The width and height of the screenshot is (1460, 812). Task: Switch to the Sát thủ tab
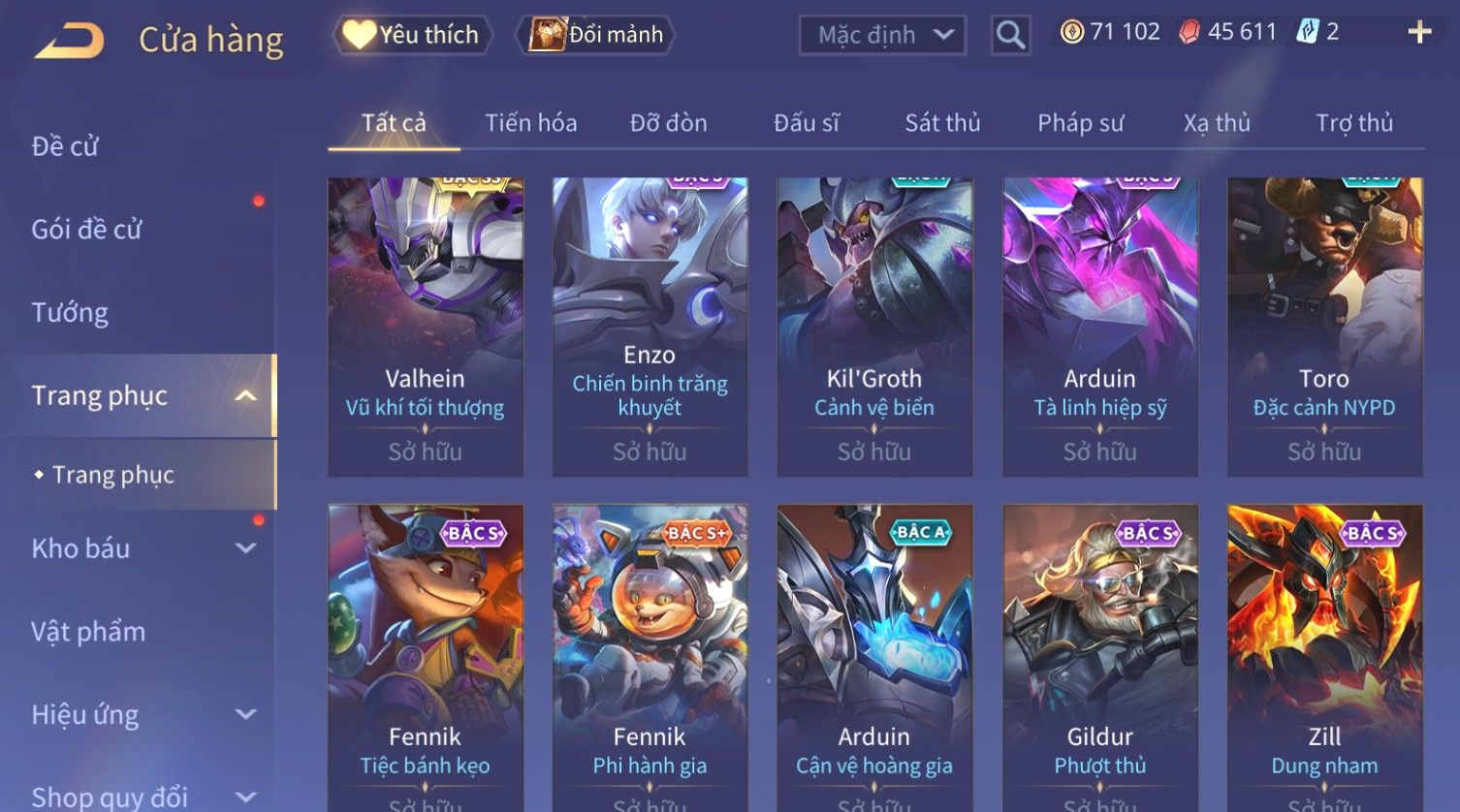(942, 123)
